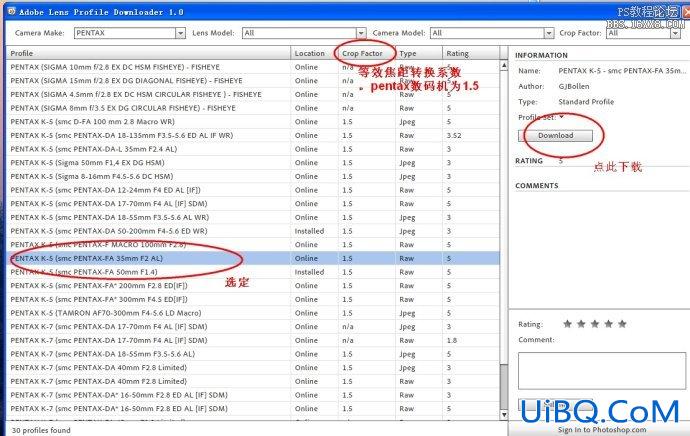This screenshot has height=436, width=690.
Task: Click the profile Name value in Information panel
Action: [622, 70]
